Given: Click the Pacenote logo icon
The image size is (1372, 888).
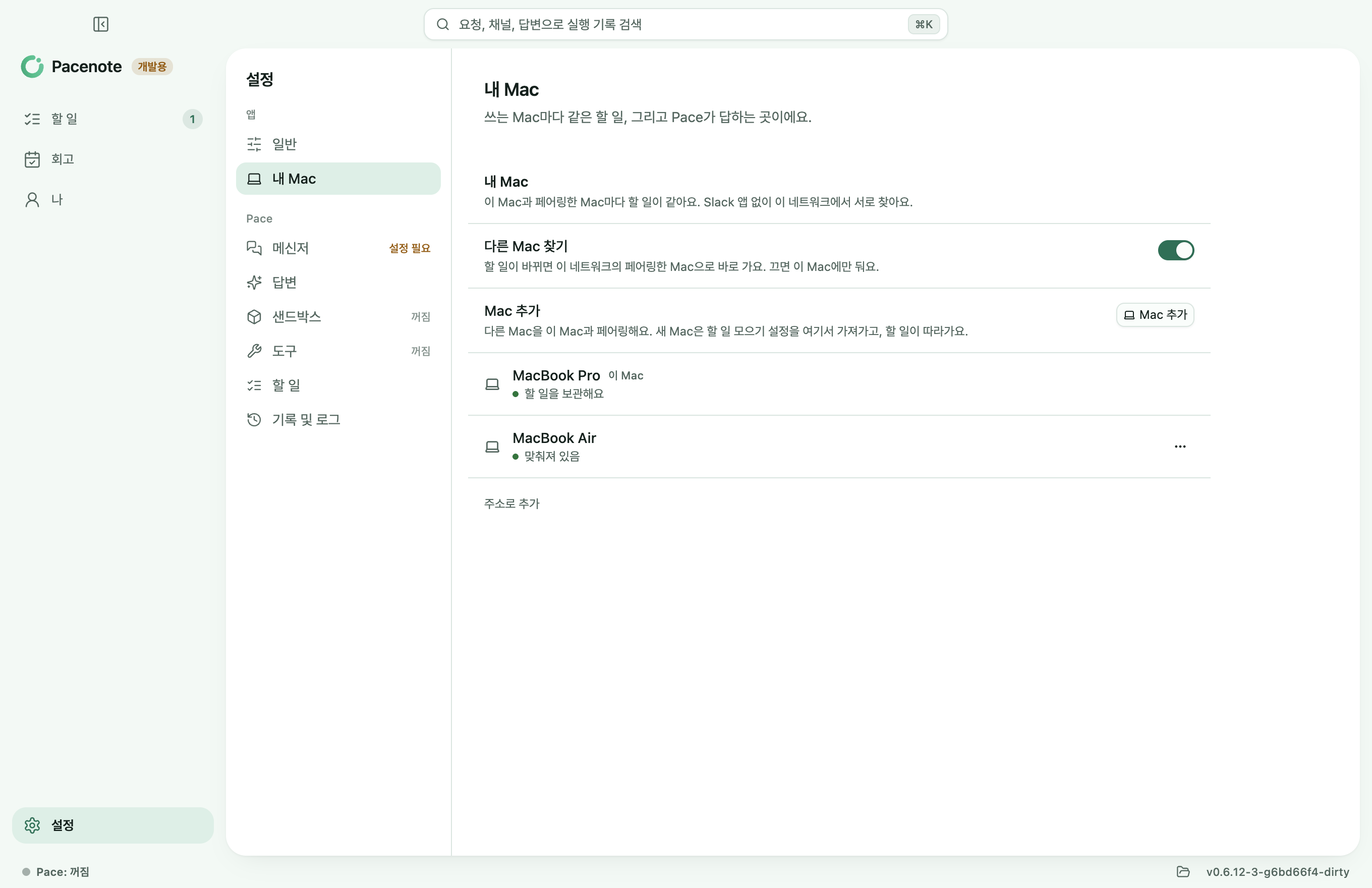Looking at the screenshot, I should pyautogui.click(x=32, y=67).
